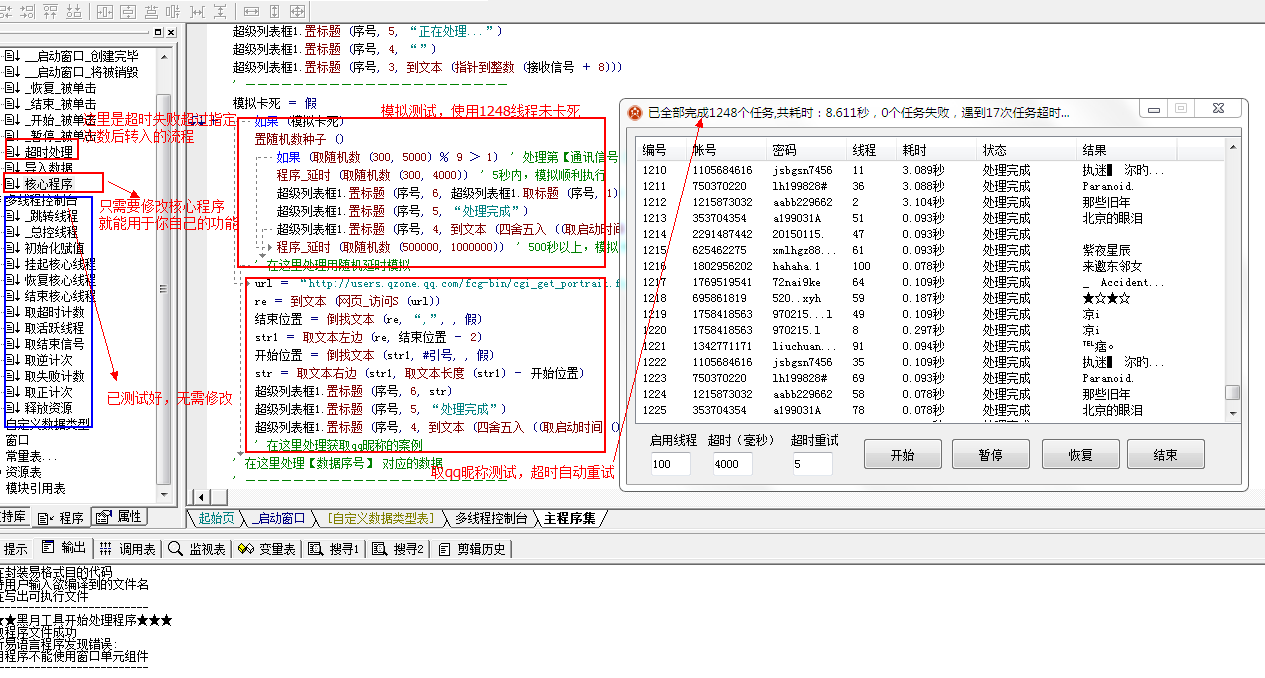
Task: Sort list by 编号 column header
Action: [x=662, y=150]
